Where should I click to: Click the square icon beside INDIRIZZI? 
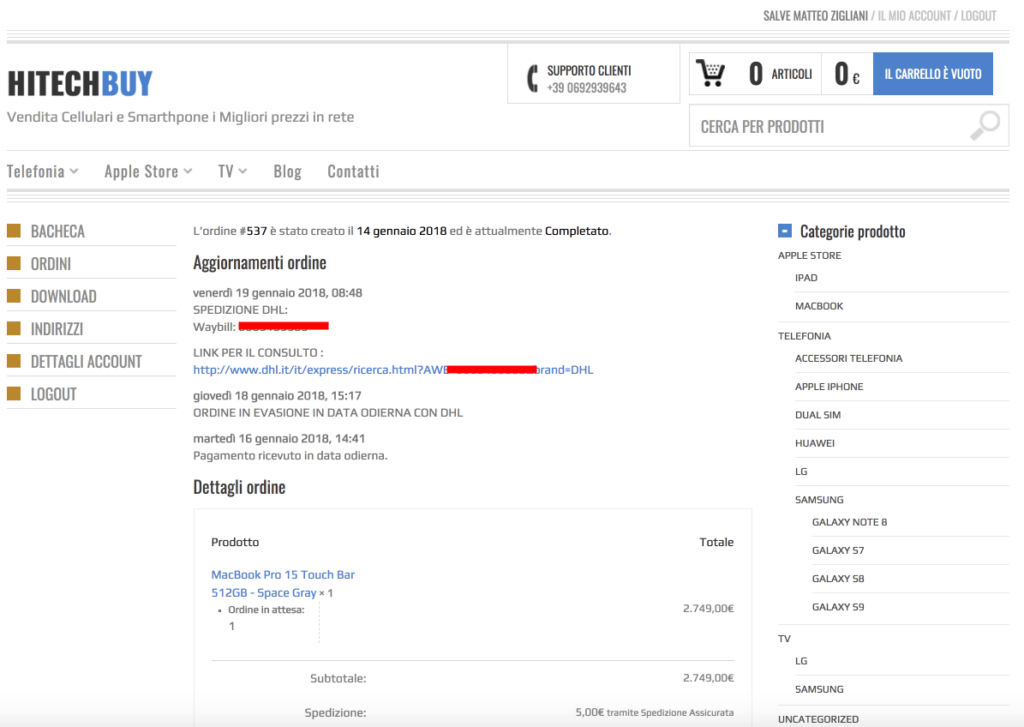[x=14, y=329]
